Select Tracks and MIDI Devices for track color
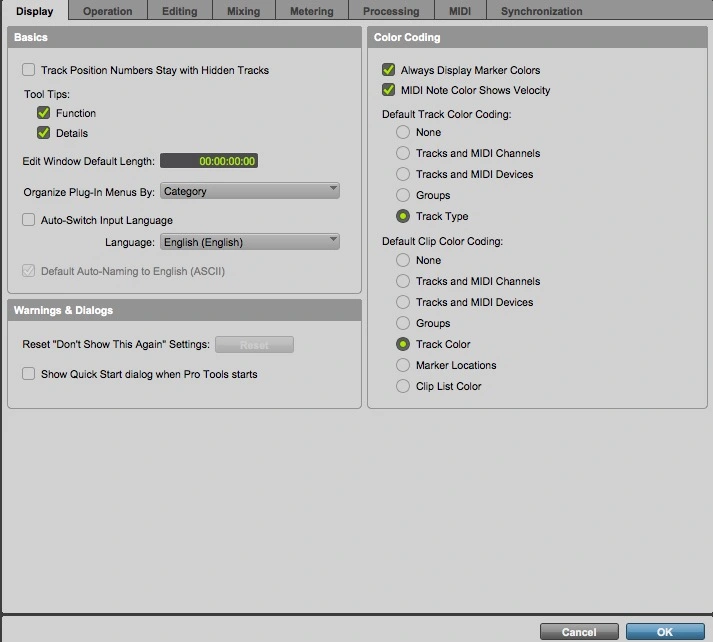This screenshot has width=713, height=642. point(403,174)
